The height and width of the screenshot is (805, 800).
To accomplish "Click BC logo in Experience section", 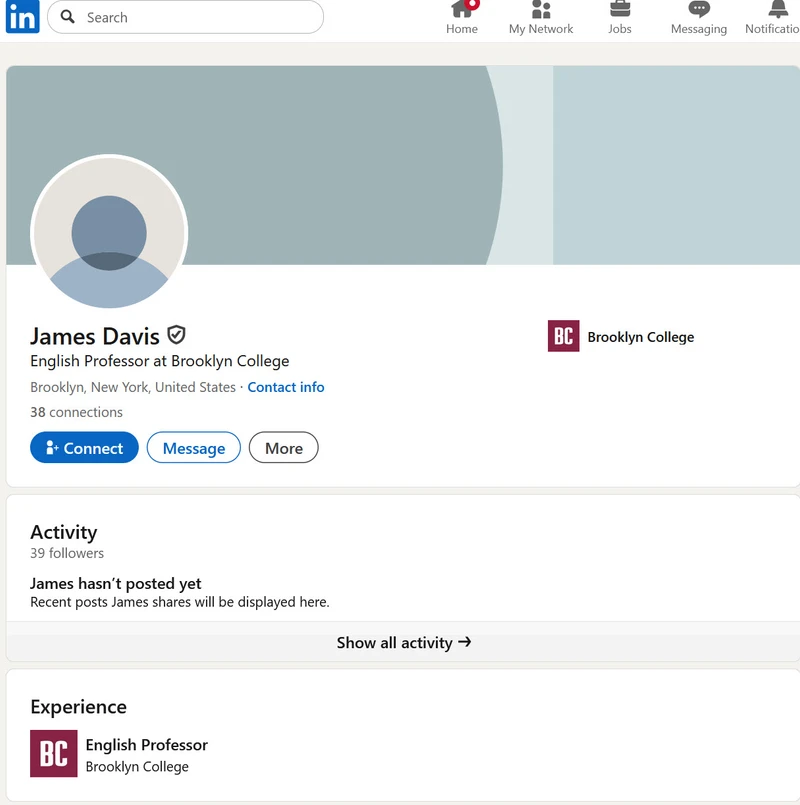I will 53,753.
